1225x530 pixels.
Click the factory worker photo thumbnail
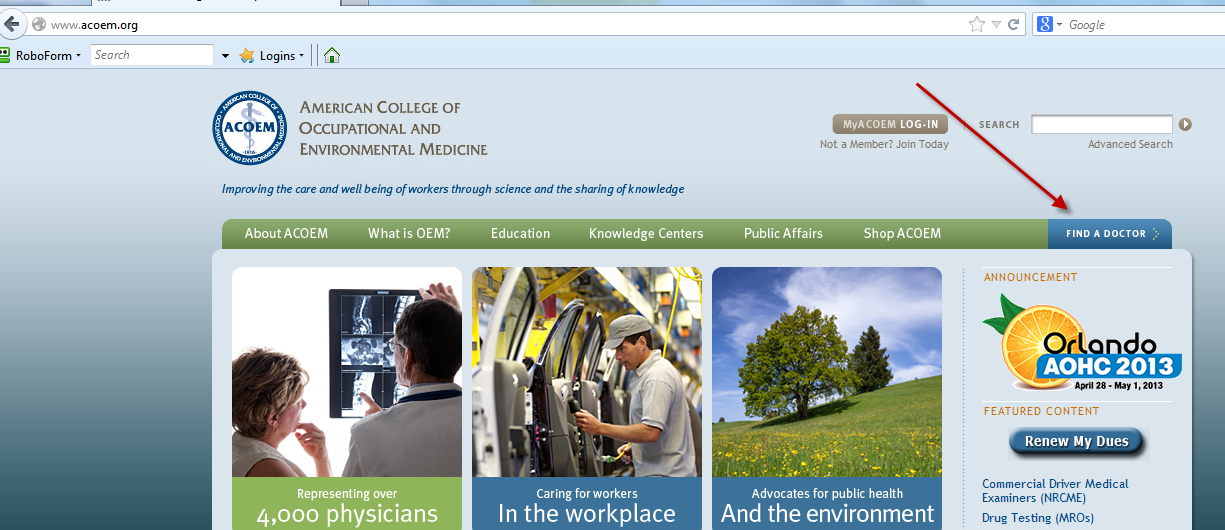(587, 372)
